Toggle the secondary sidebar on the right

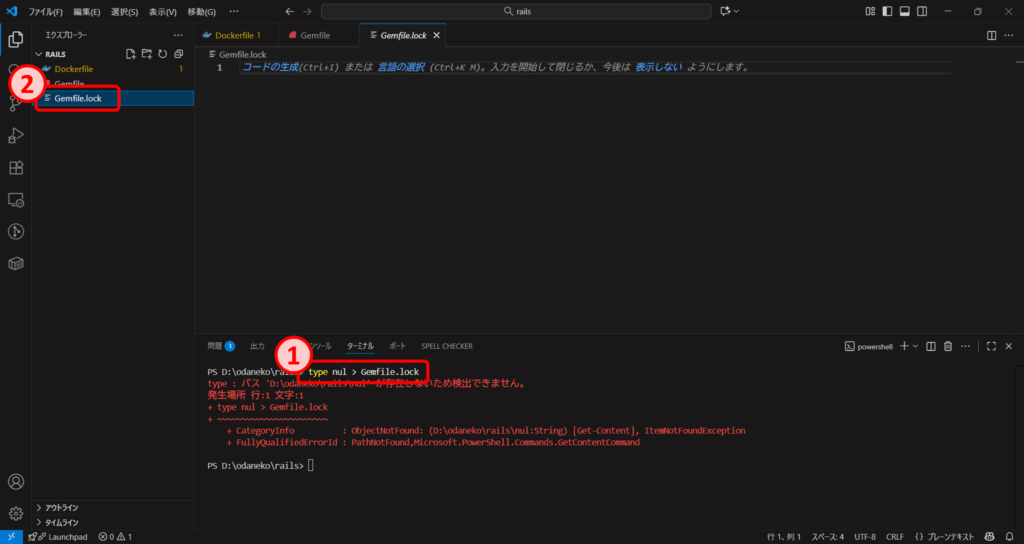tap(922, 11)
